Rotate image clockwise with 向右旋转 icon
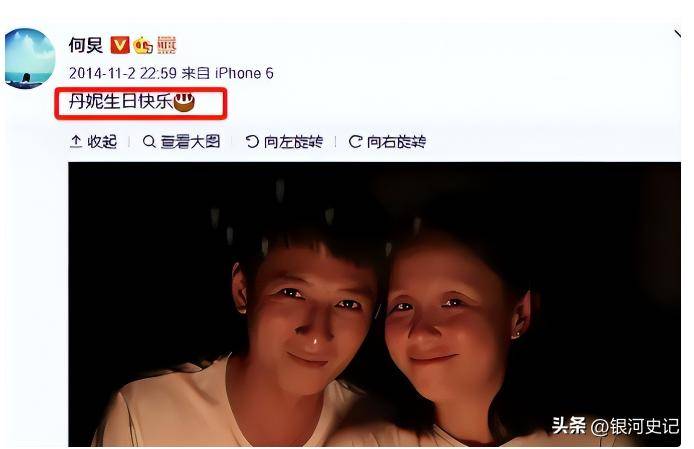Image resolution: width=694 pixels, height=449 pixels. (355, 142)
